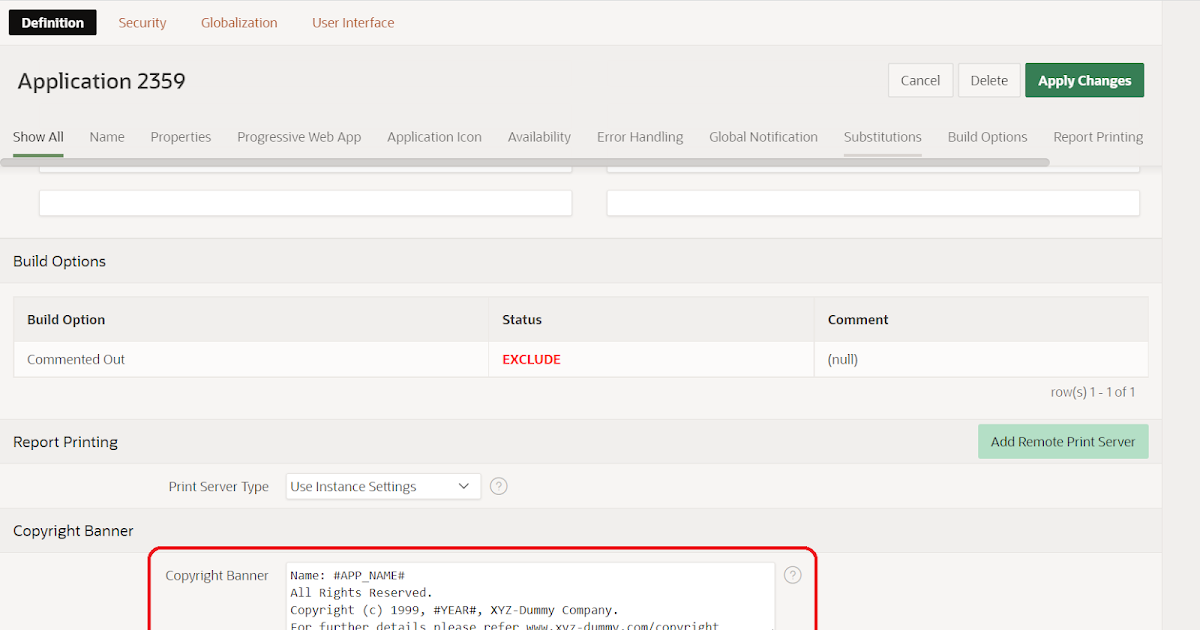Viewport: 1200px width, 630px height.
Task: Switch to the Security tab
Action: (x=142, y=22)
